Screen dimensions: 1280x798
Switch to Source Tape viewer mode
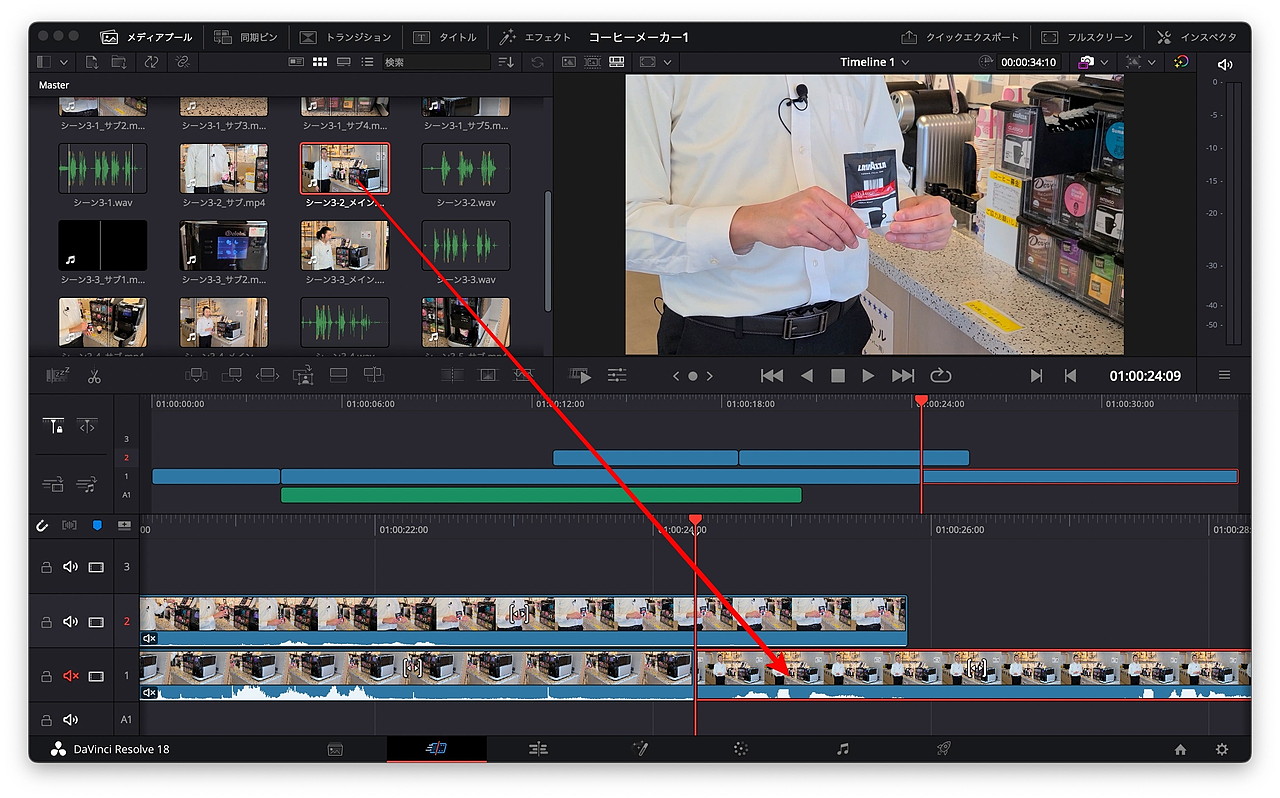point(593,62)
